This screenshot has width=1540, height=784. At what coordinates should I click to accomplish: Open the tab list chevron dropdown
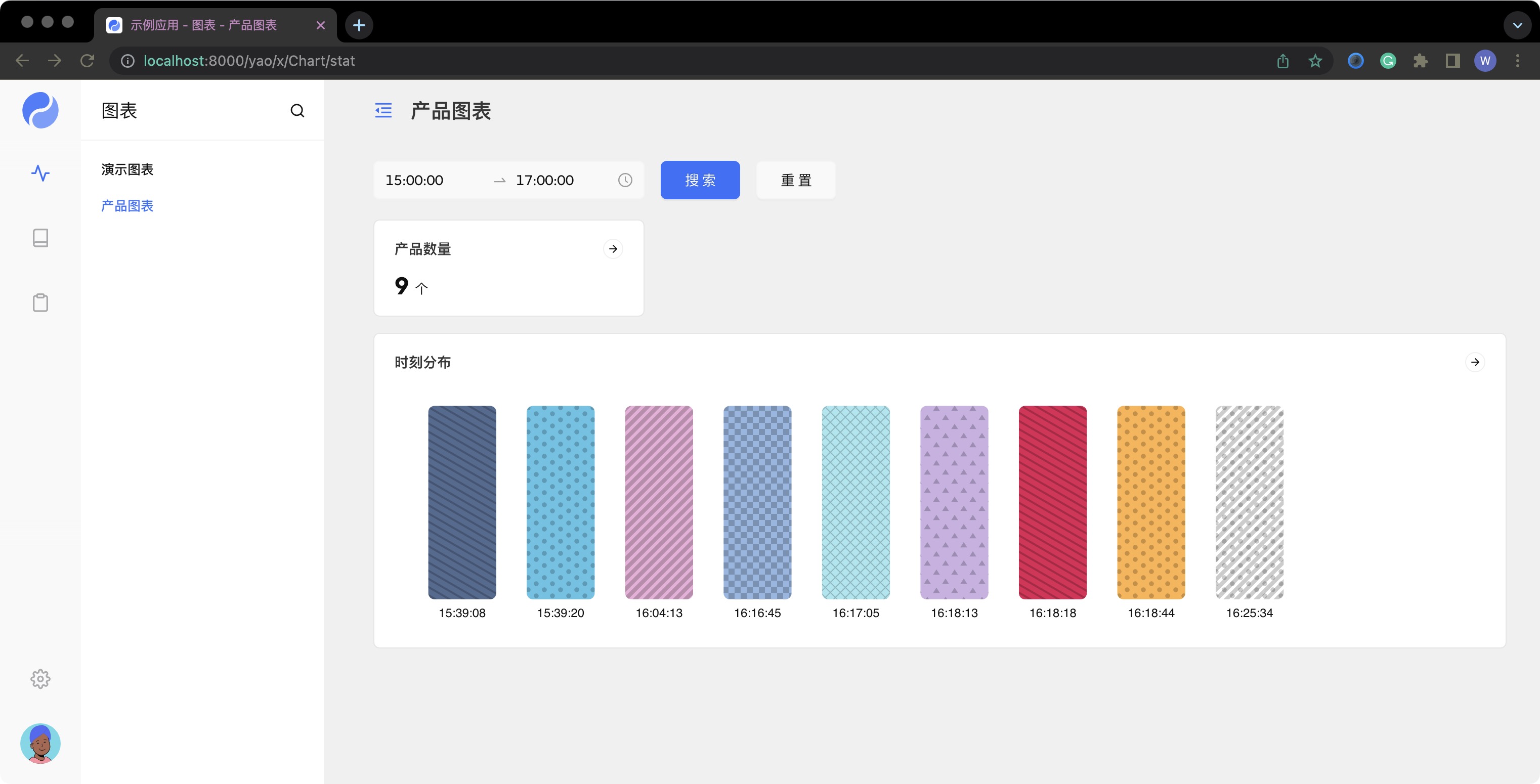pyautogui.click(x=1517, y=25)
